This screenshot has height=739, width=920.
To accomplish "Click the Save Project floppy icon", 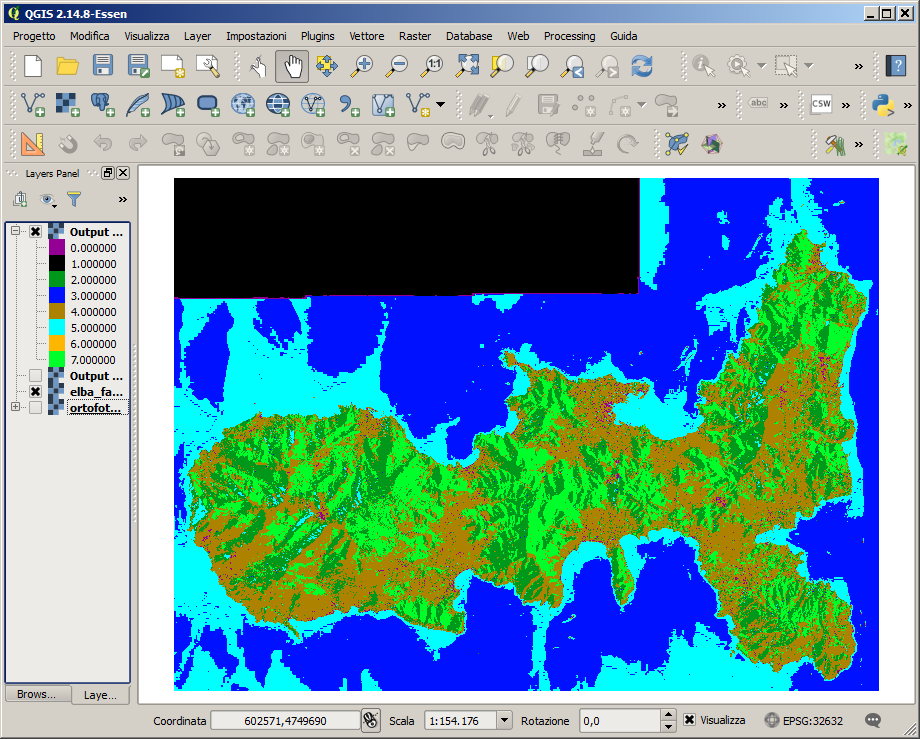I will click(102, 66).
